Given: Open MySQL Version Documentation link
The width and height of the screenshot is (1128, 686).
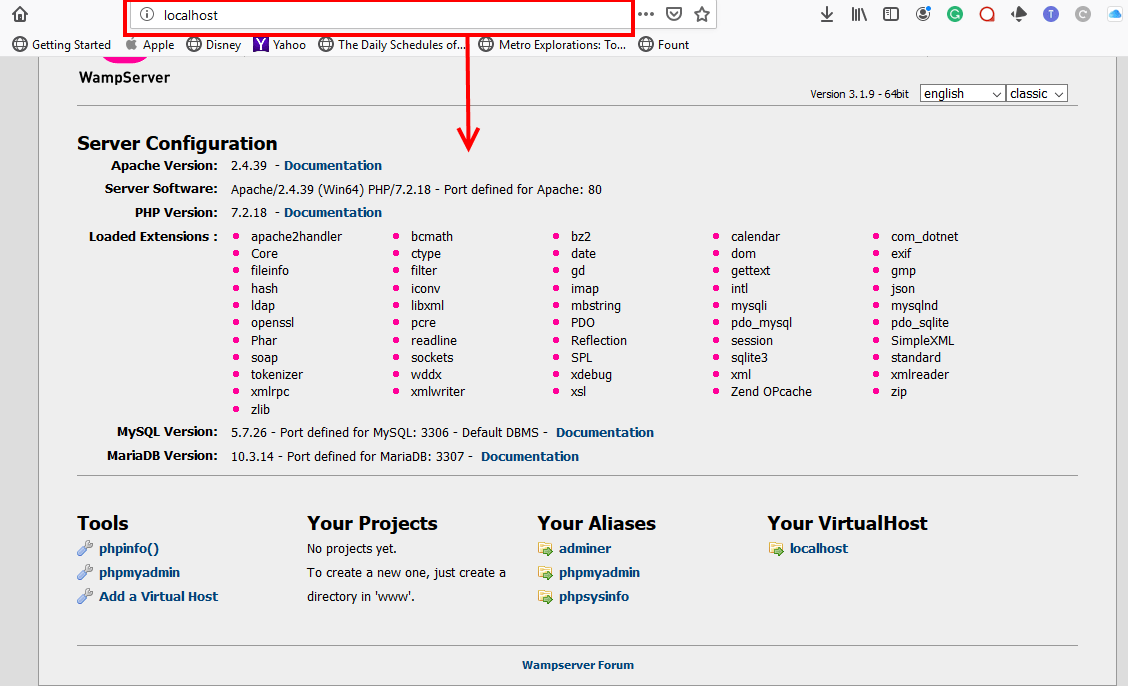Looking at the screenshot, I should (604, 433).
